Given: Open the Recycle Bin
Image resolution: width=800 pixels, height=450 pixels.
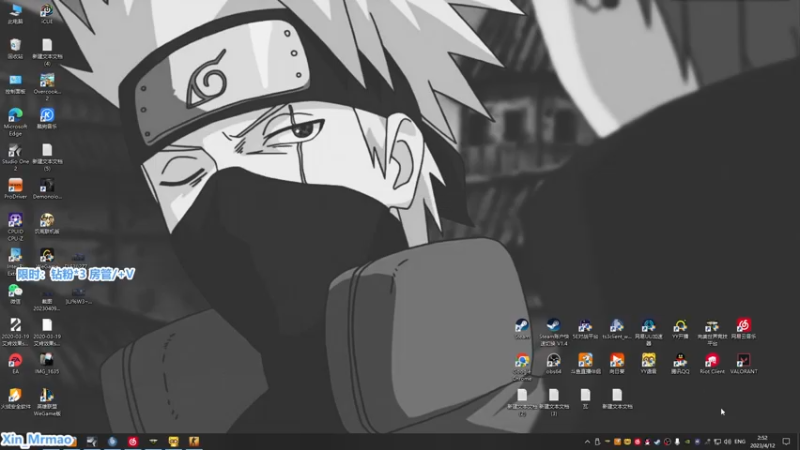Looking at the screenshot, I should click(x=15, y=48).
